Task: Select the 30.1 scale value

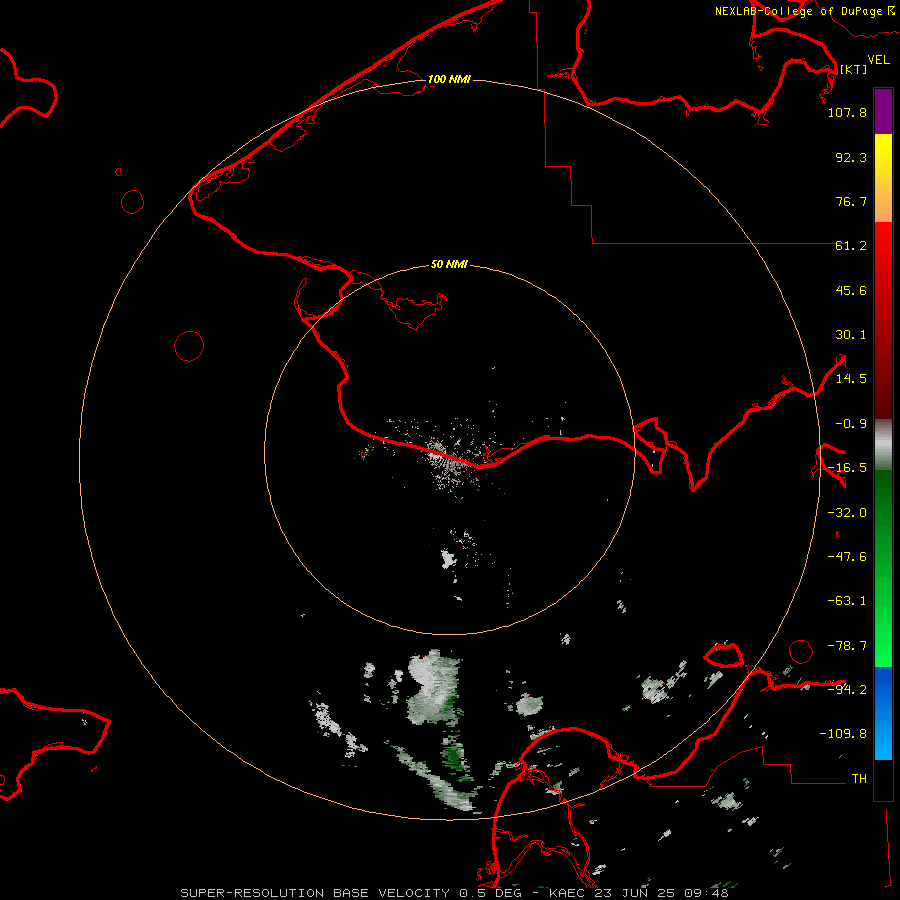Action: pos(851,335)
